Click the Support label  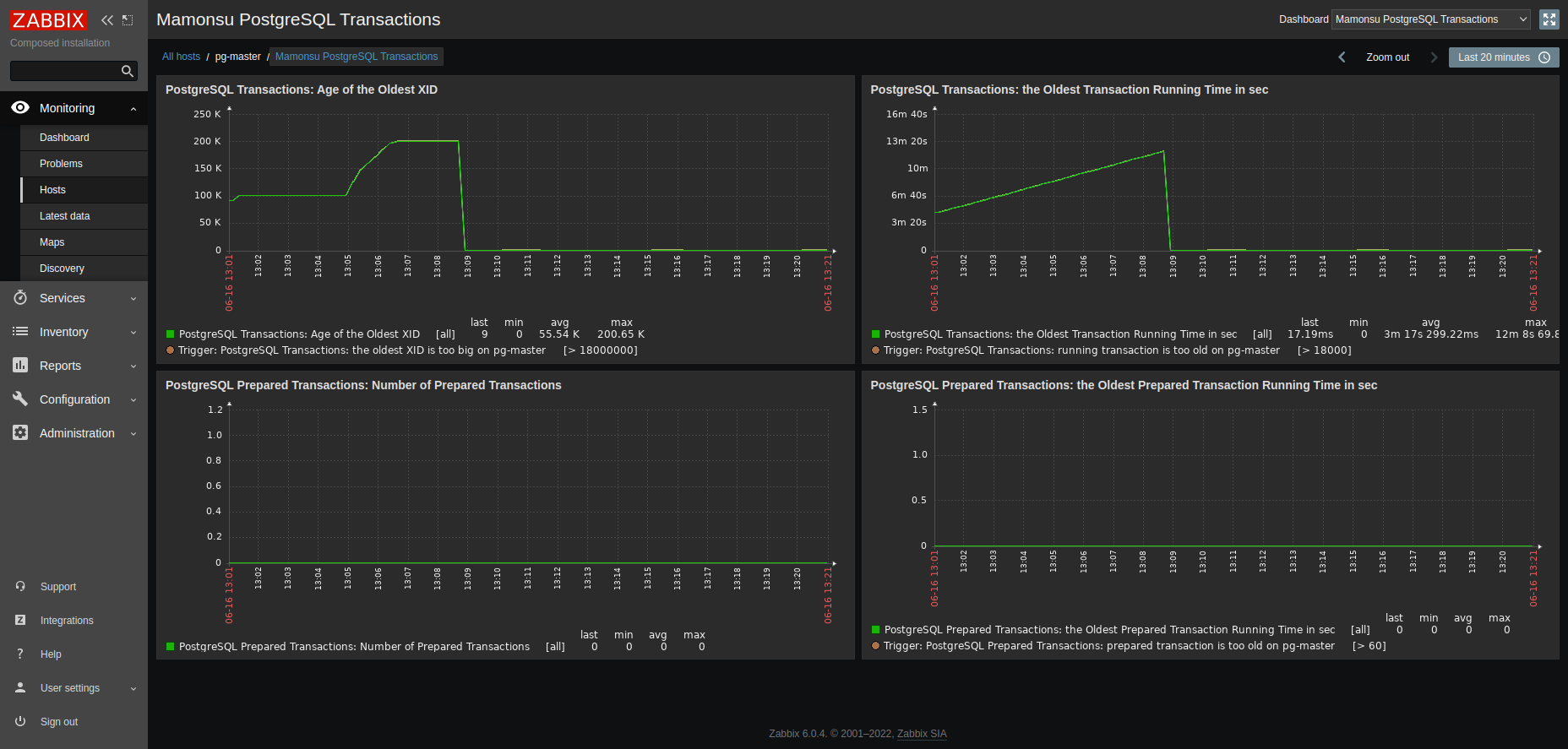[x=58, y=587]
